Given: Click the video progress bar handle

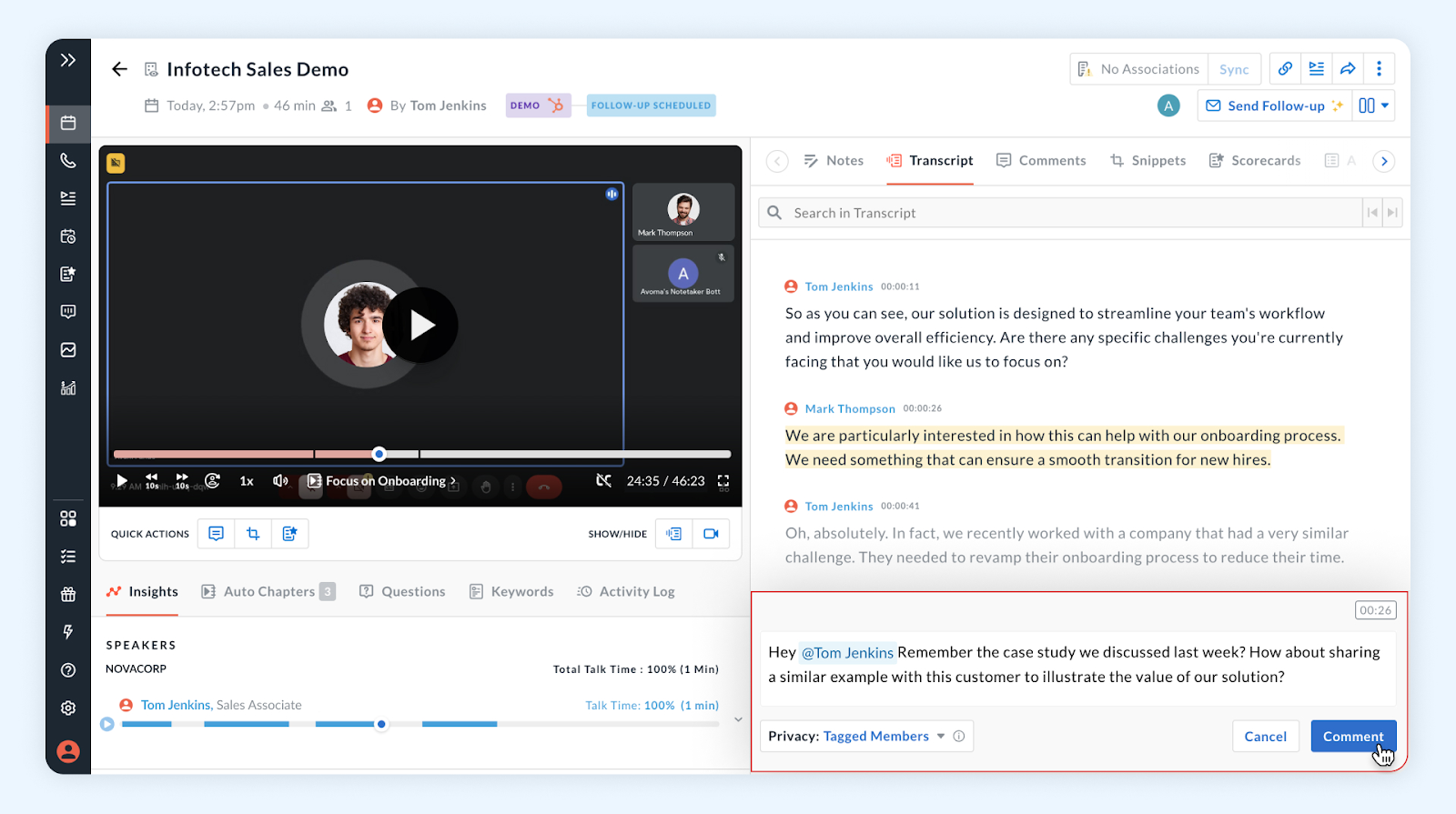Looking at the screenshot, I should pos(379,454).
